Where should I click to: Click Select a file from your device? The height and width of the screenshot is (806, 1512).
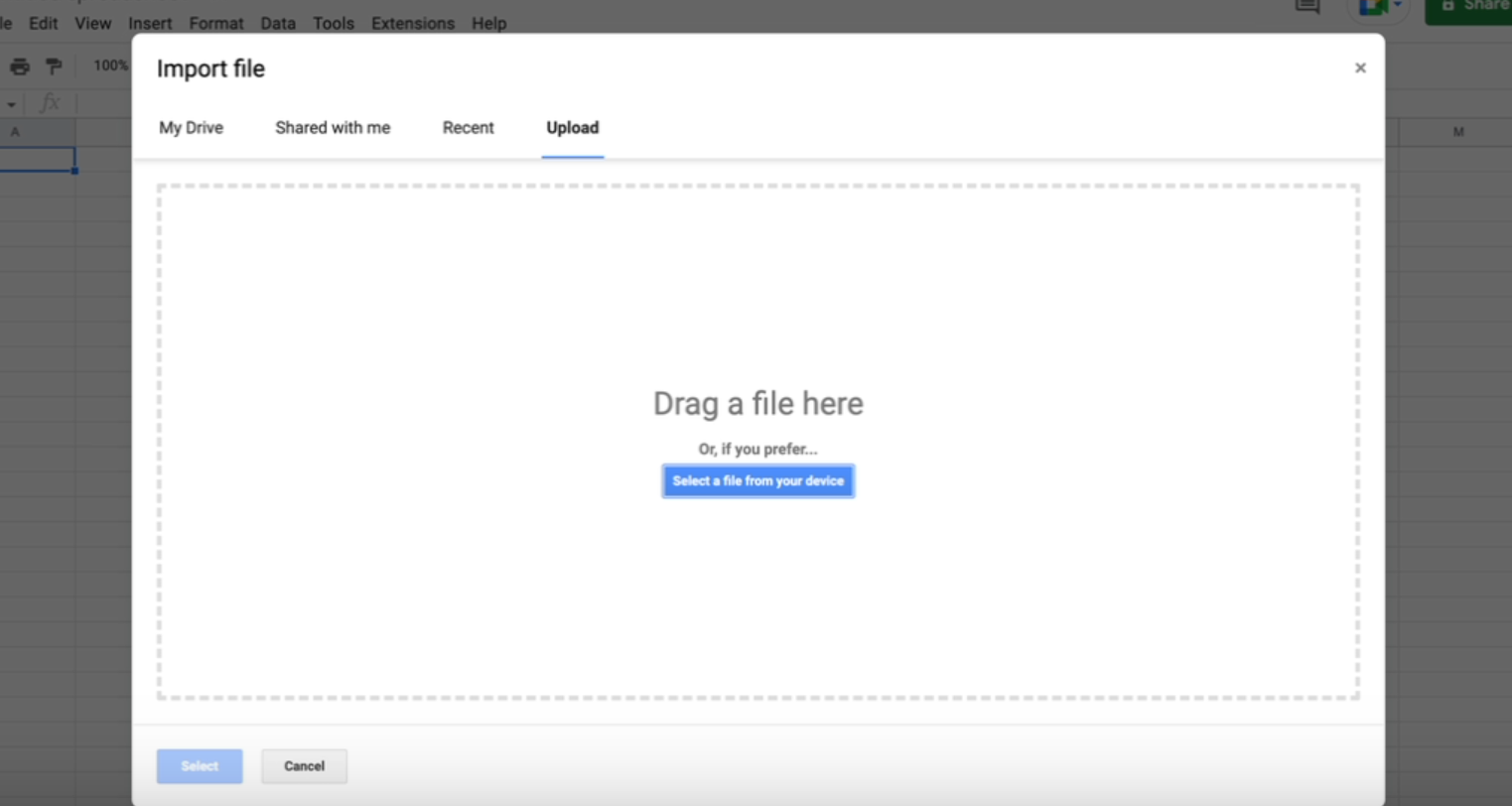tap(757, 481)
